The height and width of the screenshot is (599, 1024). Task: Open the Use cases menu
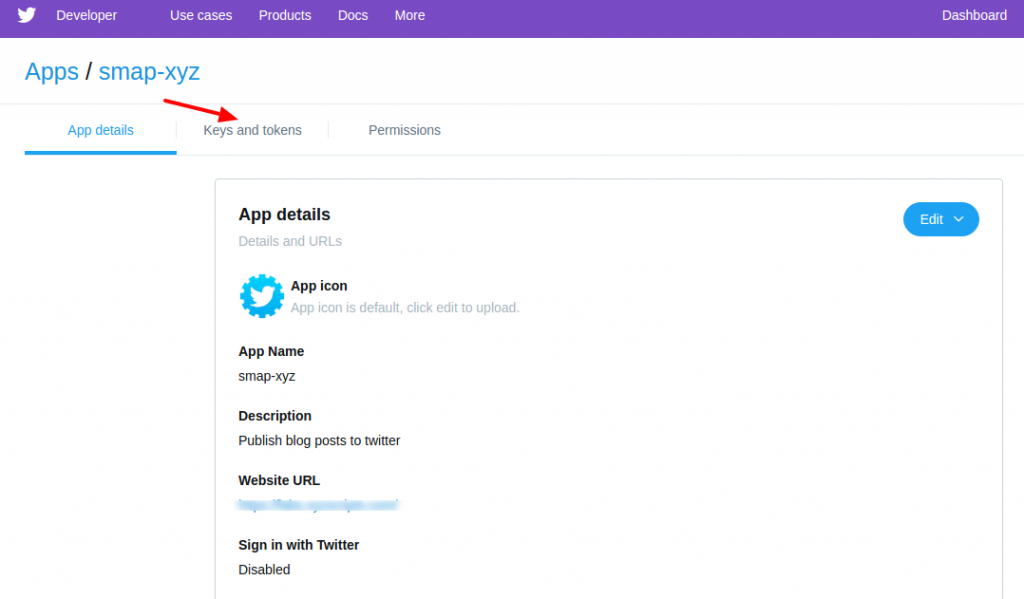pos(200,15)
